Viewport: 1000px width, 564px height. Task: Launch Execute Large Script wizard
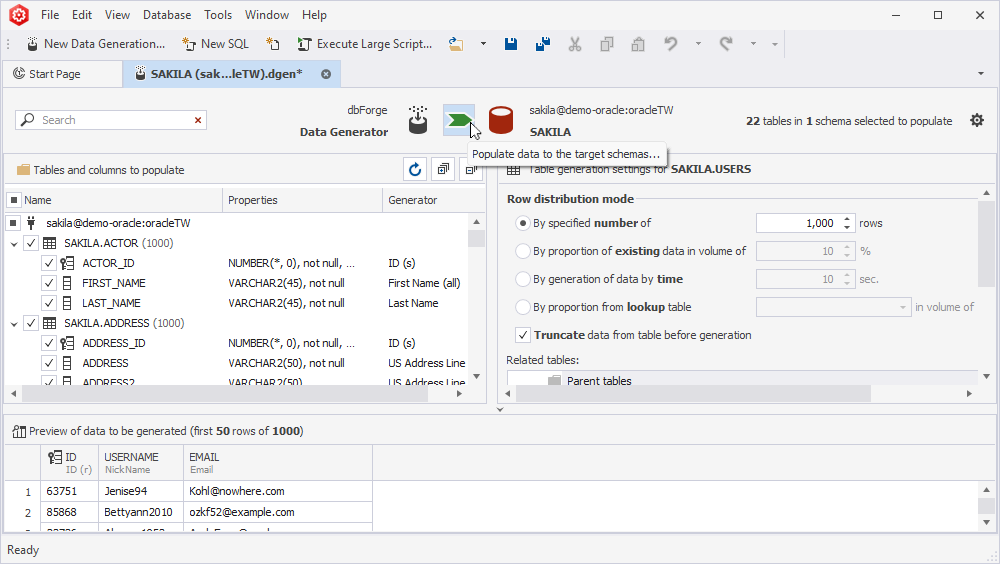[x=365, y=44]
